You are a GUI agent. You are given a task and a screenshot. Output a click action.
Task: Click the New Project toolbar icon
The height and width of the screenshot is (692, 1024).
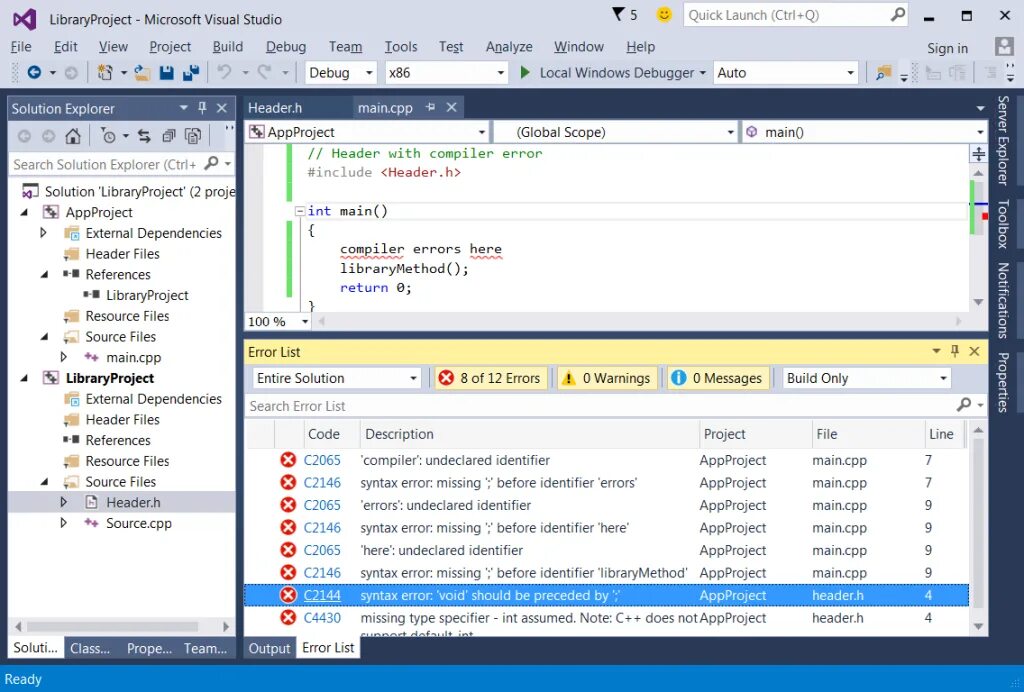tap(105, 72)
